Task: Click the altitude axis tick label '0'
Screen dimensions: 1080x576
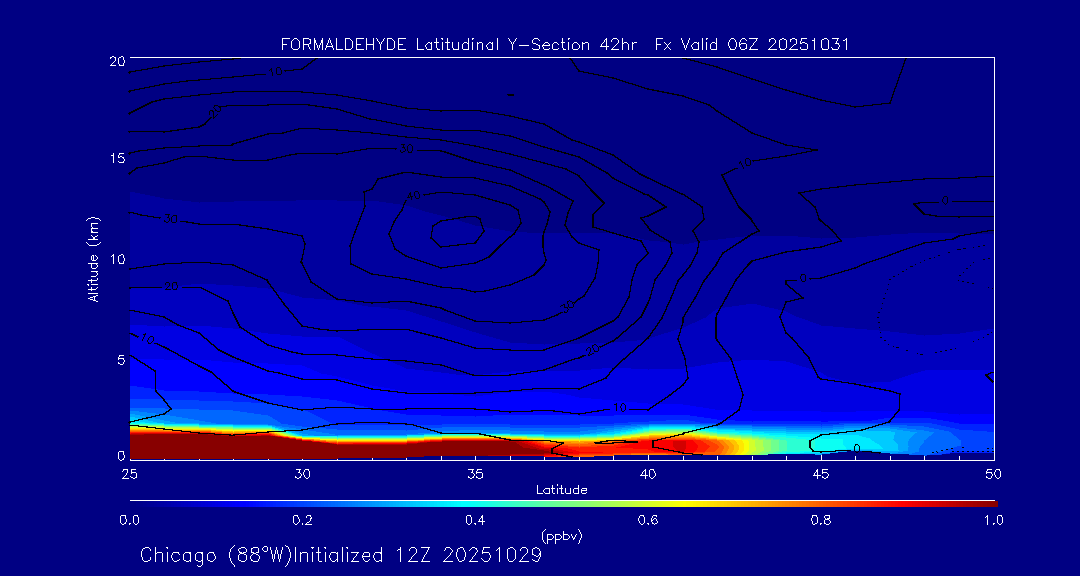Action: click(x=119, y=455)
